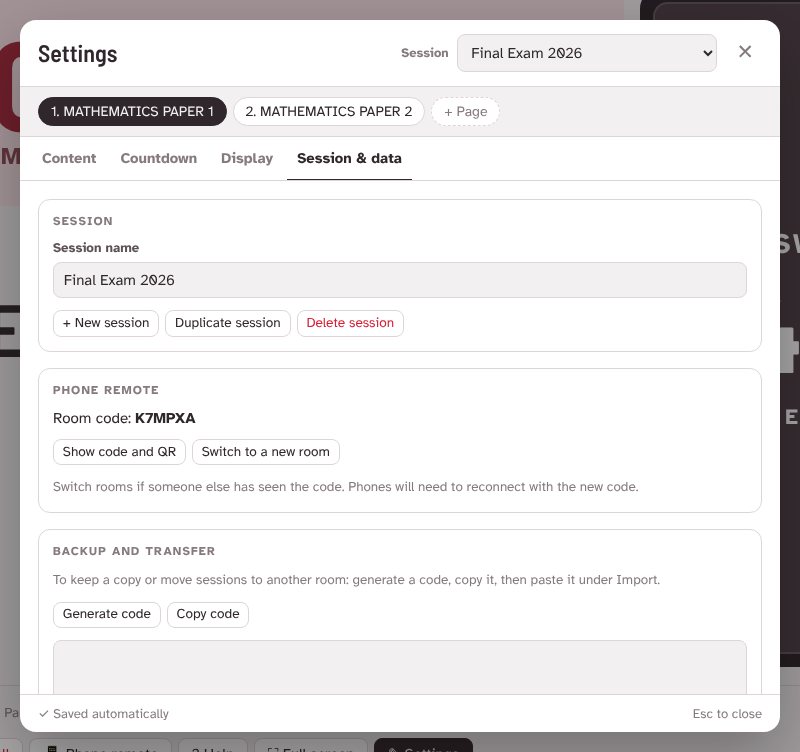Click the Esc to close hint

coord(727,714)
